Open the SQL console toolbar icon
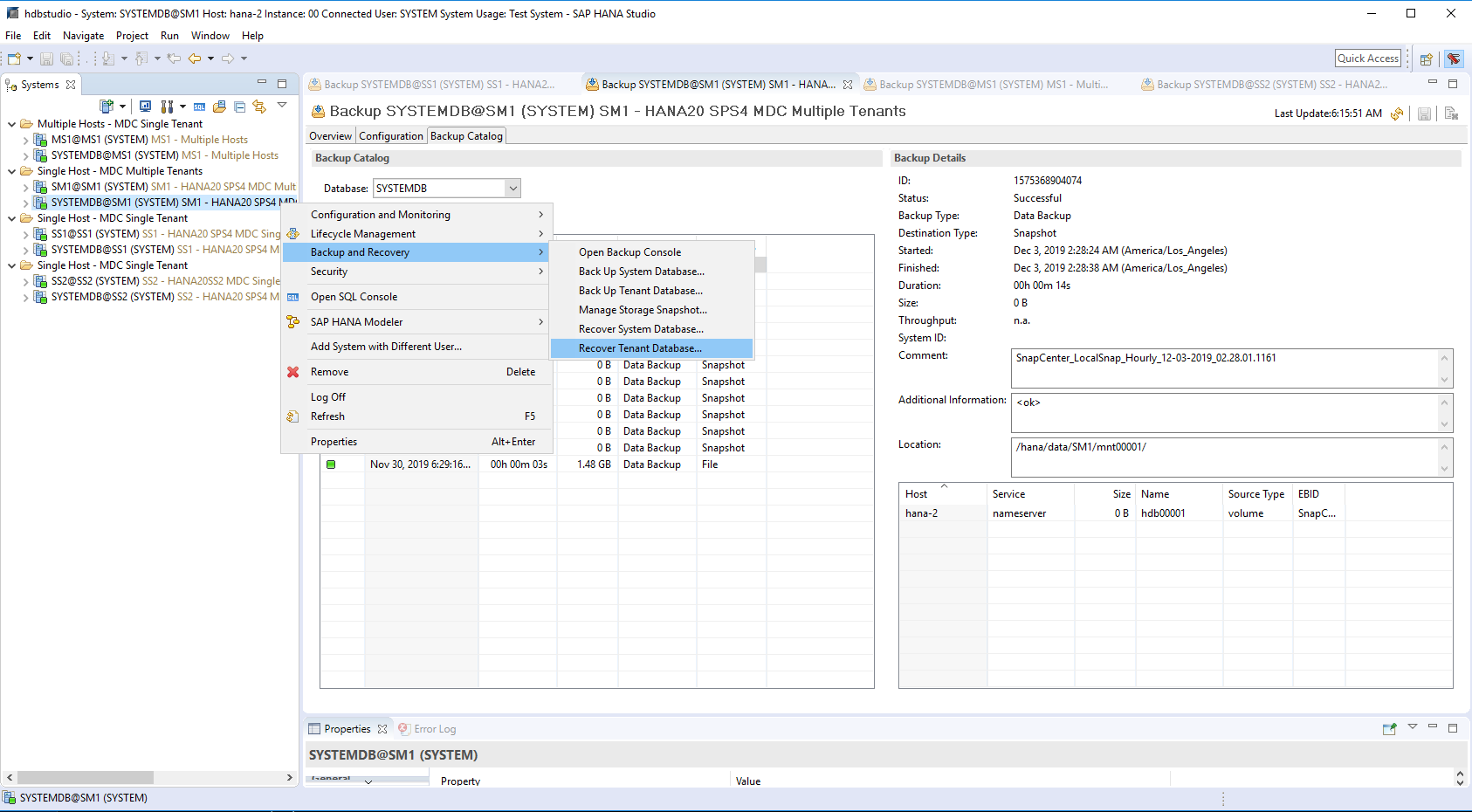 pyautogui.click(x=199, y=107)
